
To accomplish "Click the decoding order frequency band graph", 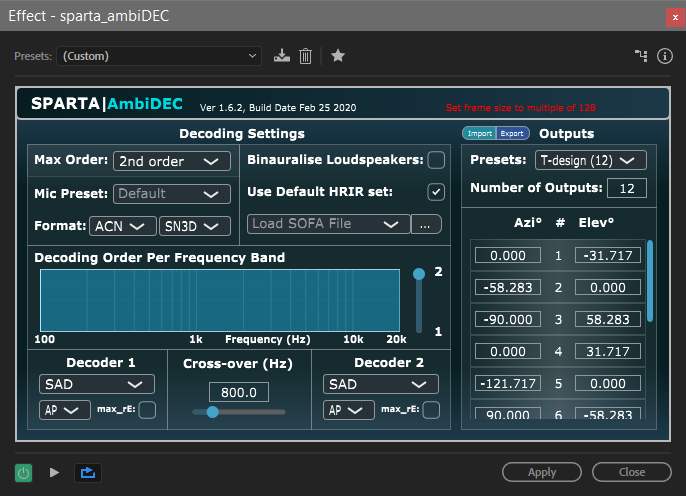I will tap(220, 300).
